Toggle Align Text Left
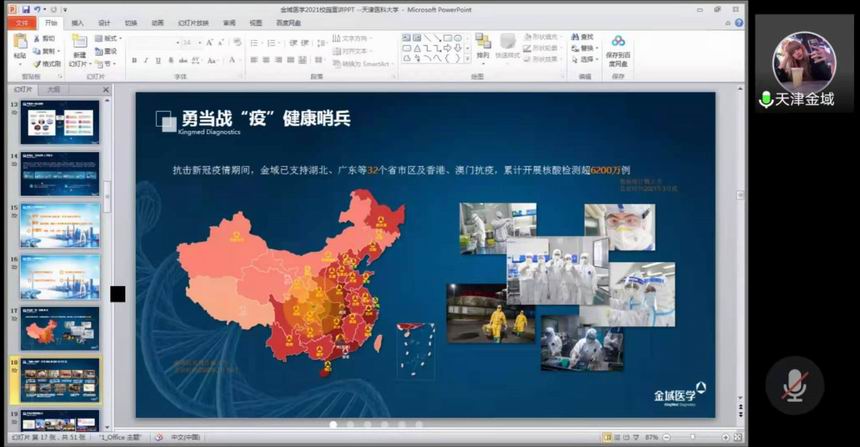Image resolution: width=860 pixels, height=447 pixels. pyautogui.click(x=254, y=60)
